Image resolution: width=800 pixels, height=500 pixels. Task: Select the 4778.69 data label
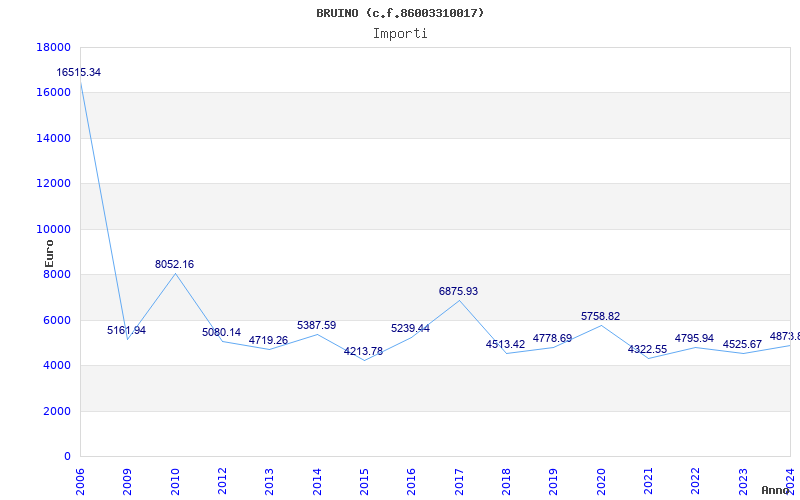552,339
